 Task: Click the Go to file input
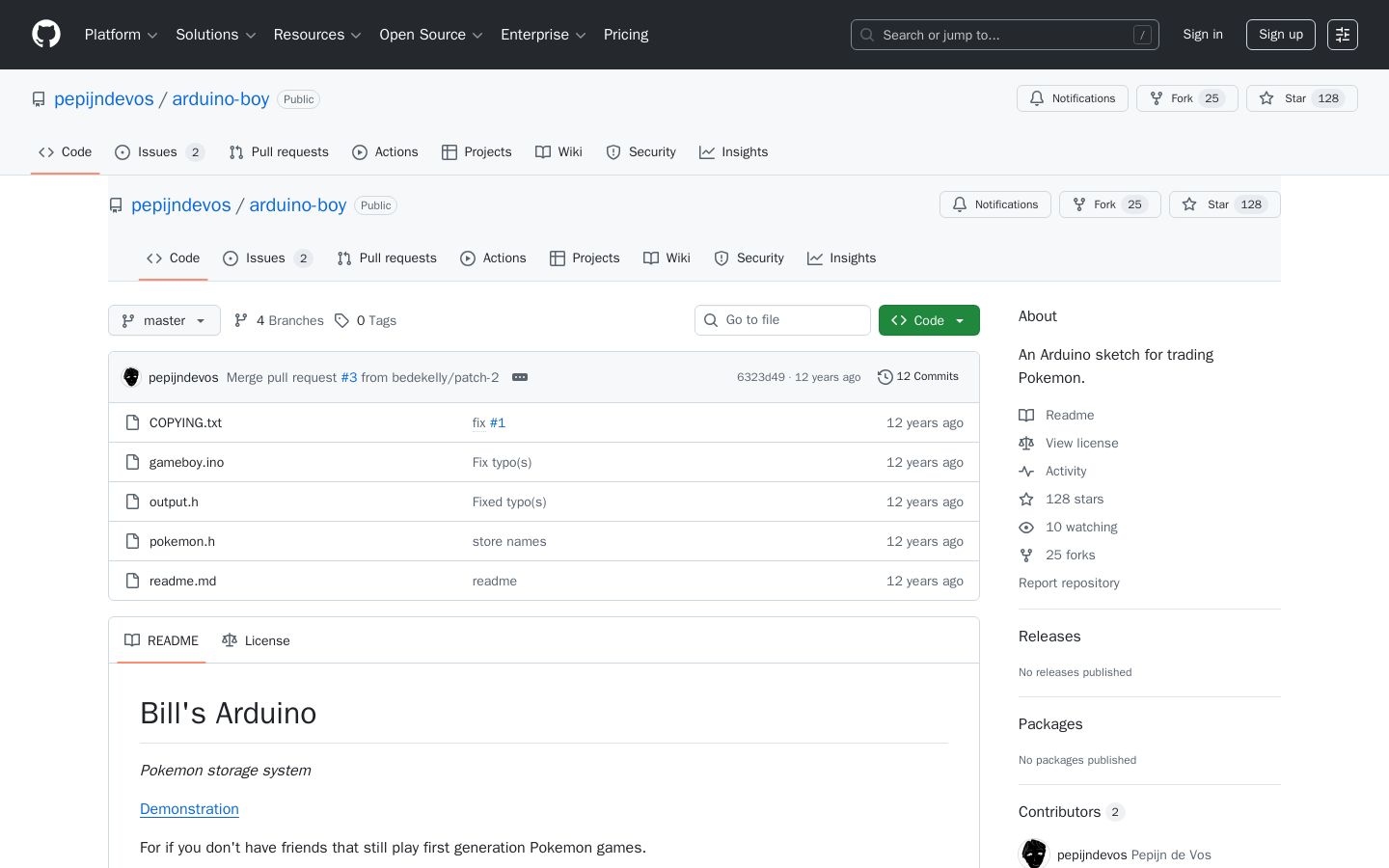782,320
